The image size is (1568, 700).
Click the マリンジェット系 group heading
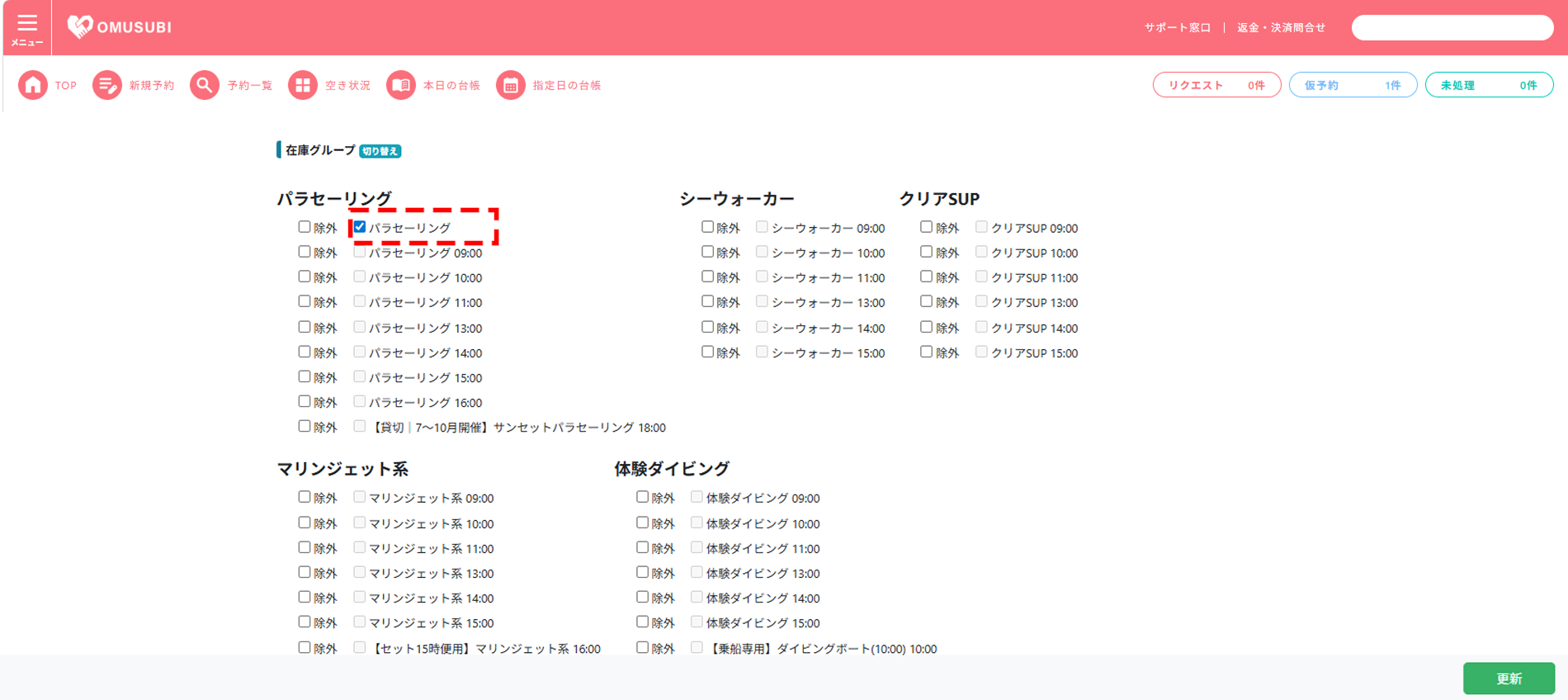(x=342, y=469)
